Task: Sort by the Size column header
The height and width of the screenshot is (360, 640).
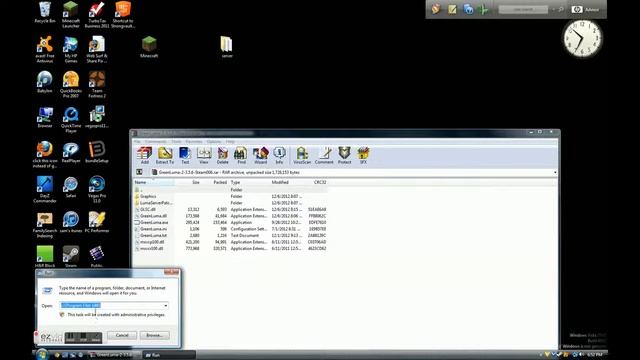Action: coord(188,182)
